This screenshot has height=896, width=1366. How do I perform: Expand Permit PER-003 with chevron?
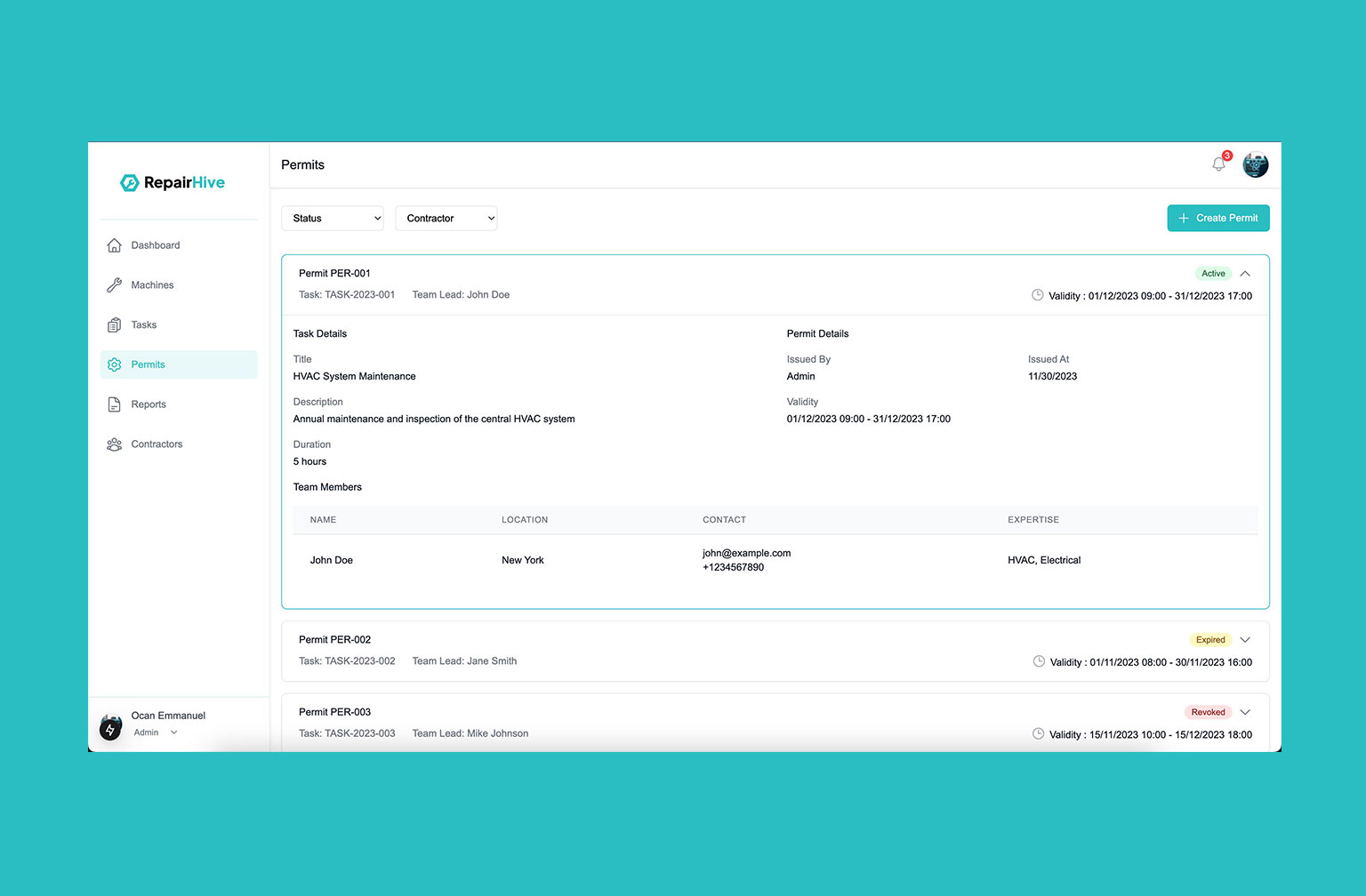1245,712
